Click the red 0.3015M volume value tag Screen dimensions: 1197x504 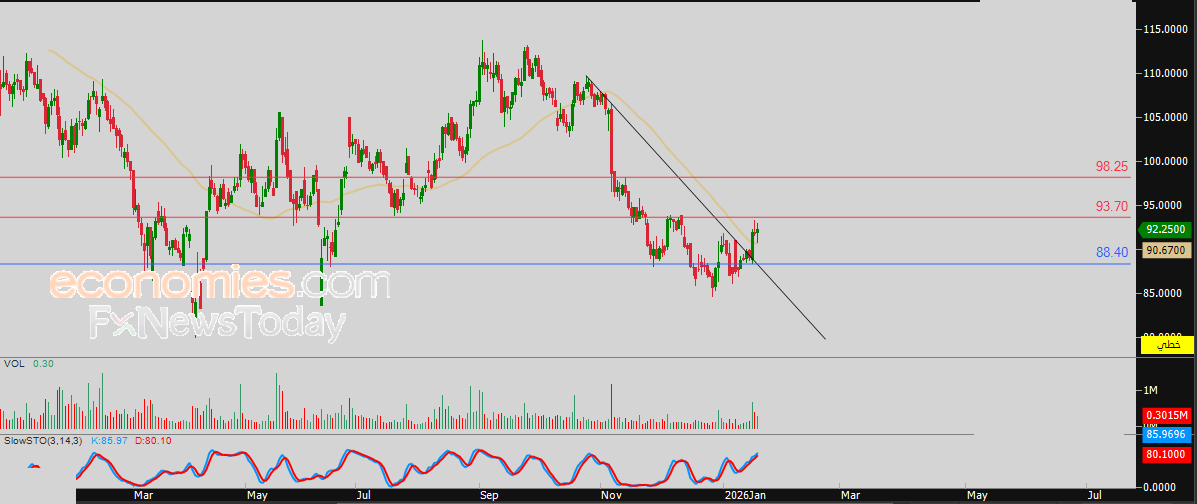click(1166, 415)
